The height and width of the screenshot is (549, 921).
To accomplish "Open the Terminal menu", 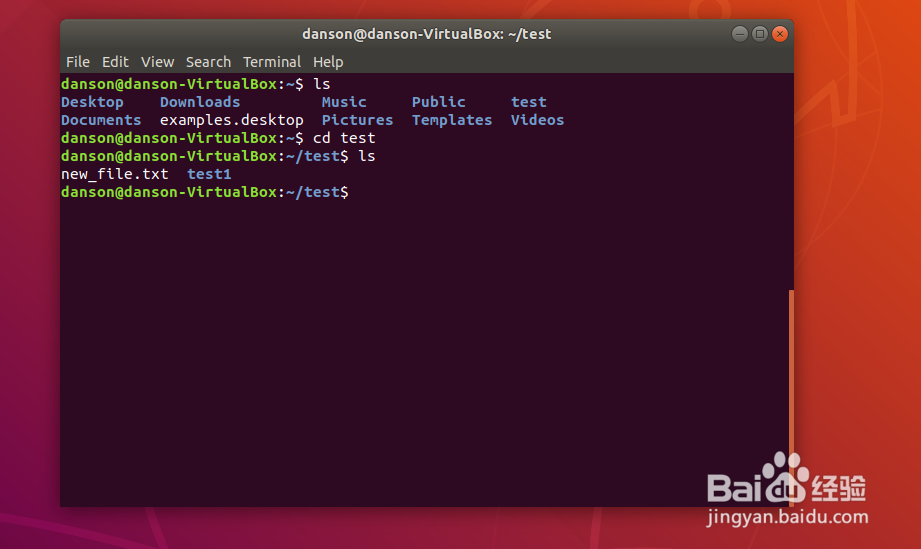I will (x=272, y=62).
